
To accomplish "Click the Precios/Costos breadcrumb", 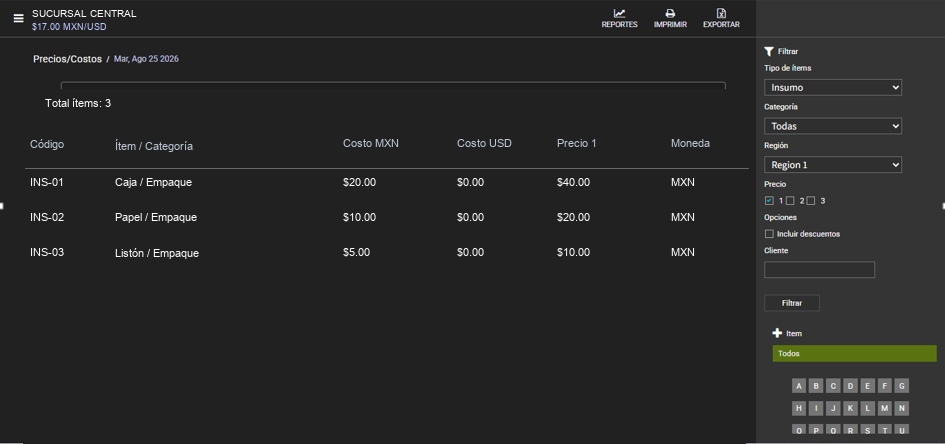I will pos(68,60).
